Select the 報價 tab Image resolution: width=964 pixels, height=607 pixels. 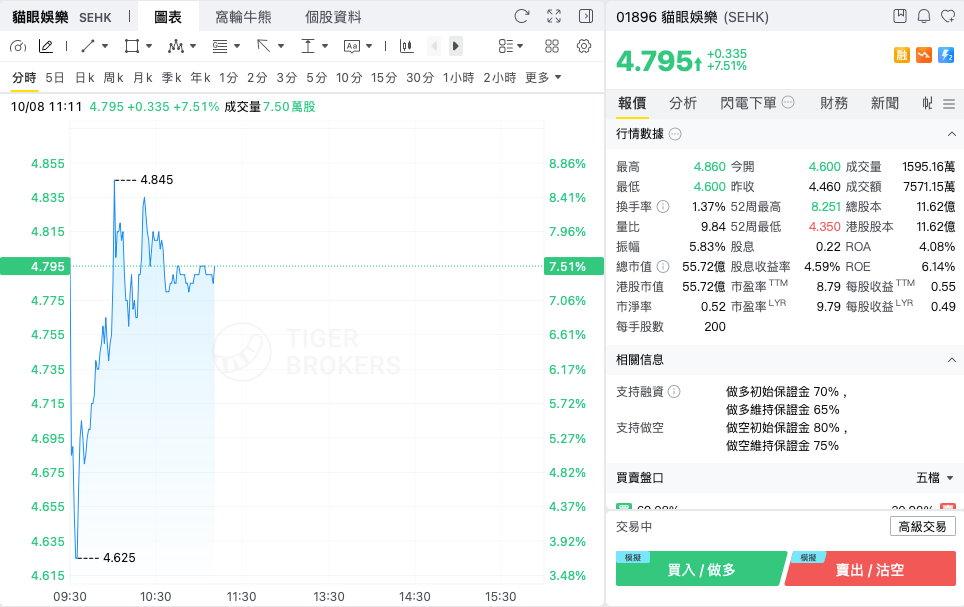(x=632, y=103)
